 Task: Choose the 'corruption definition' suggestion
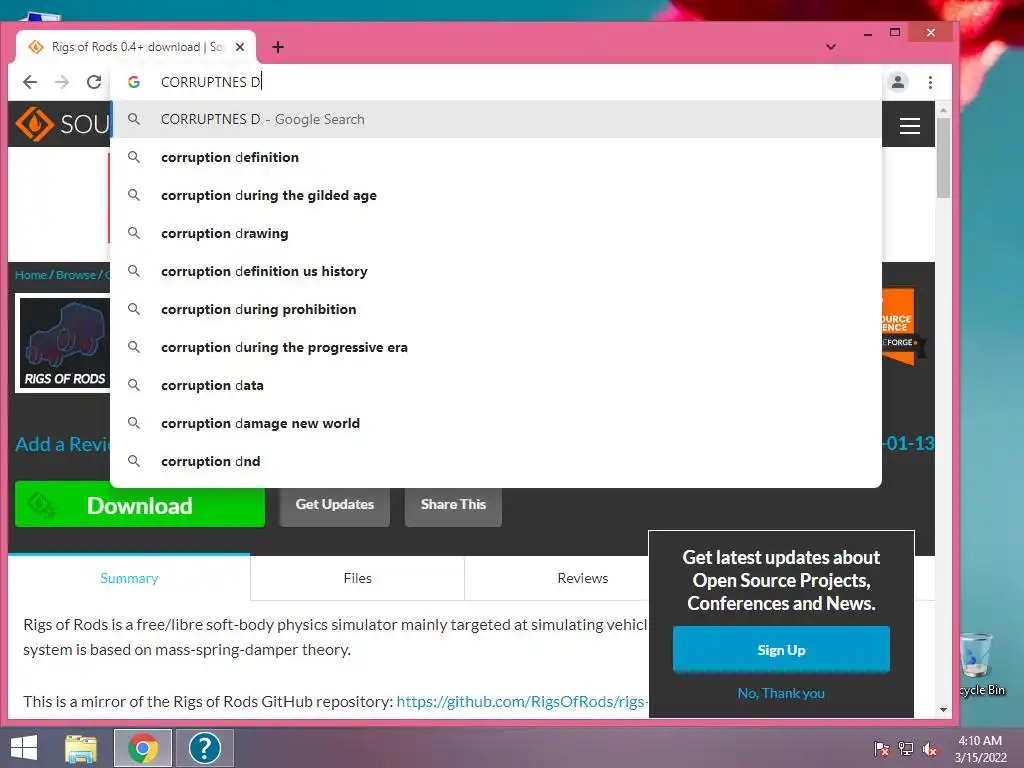[x=496, y=157]
